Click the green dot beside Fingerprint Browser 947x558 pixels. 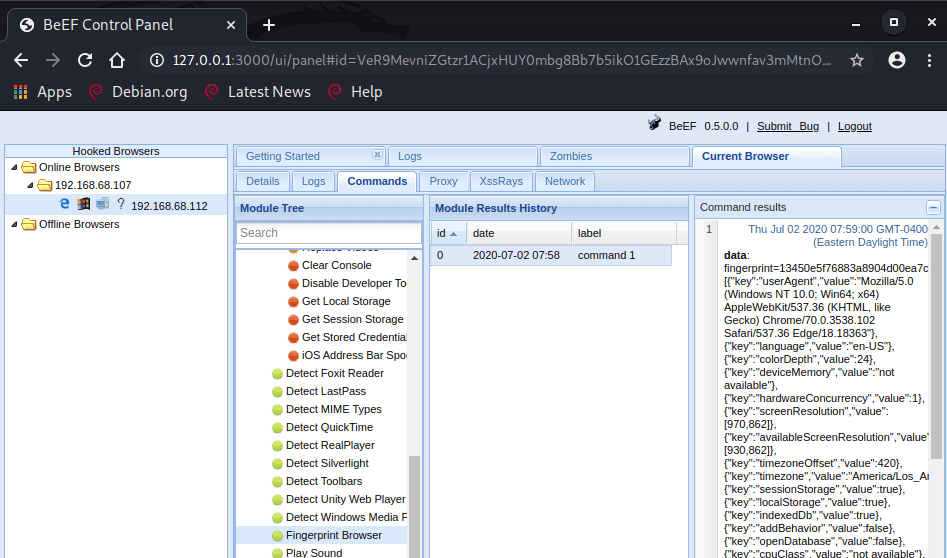(x=277, y=536)
